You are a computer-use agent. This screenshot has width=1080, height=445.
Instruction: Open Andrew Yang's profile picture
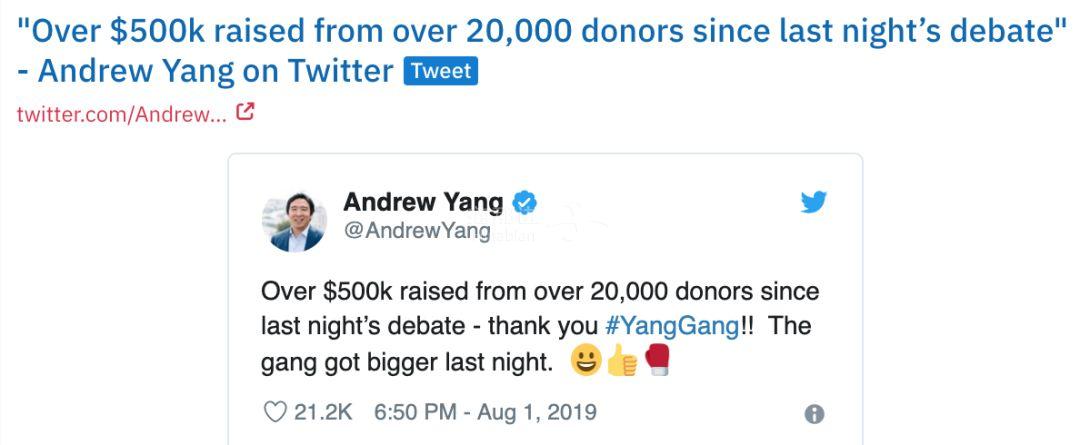point(294,220)
